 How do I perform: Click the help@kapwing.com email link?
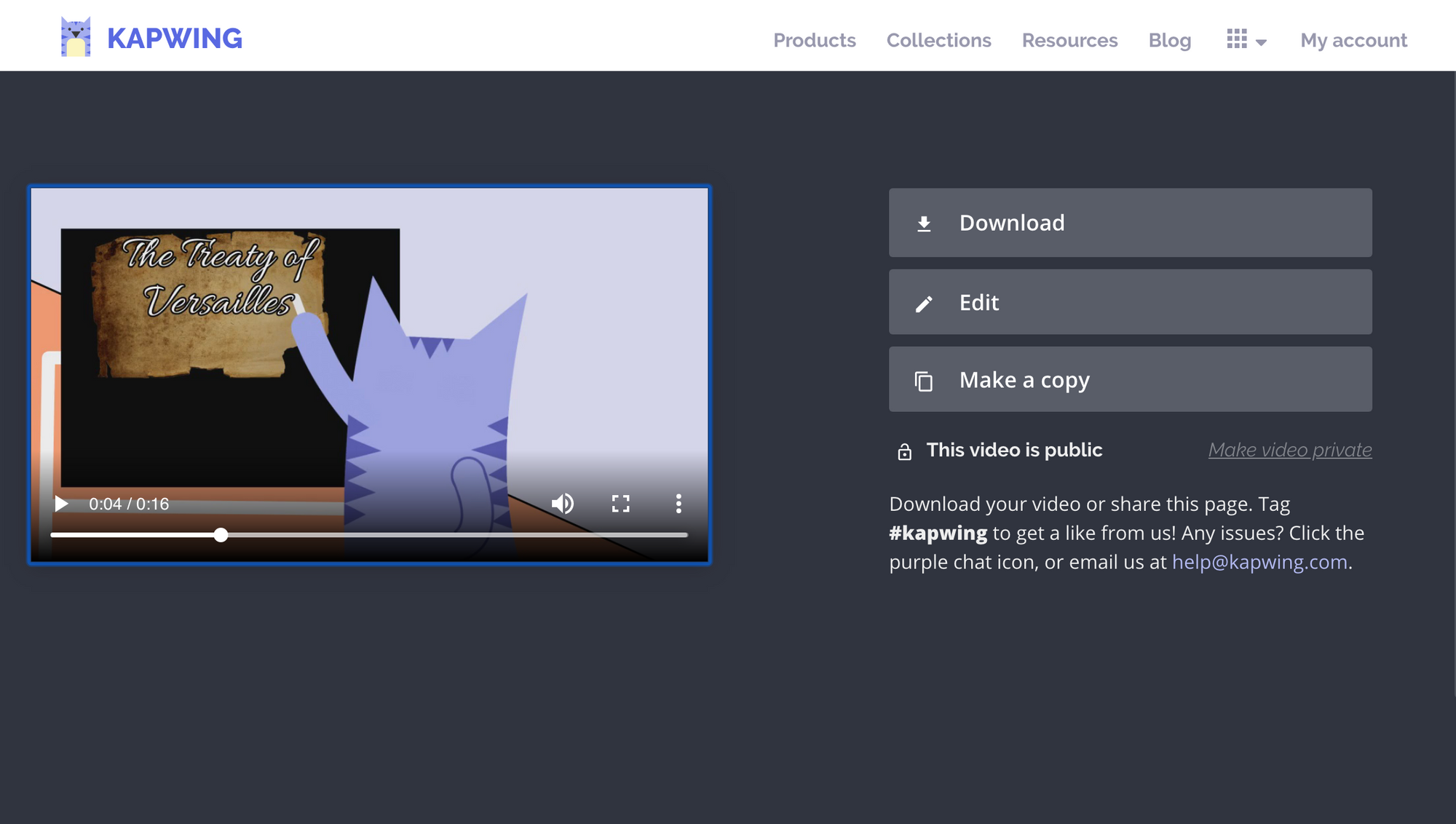click(1259, 563)
